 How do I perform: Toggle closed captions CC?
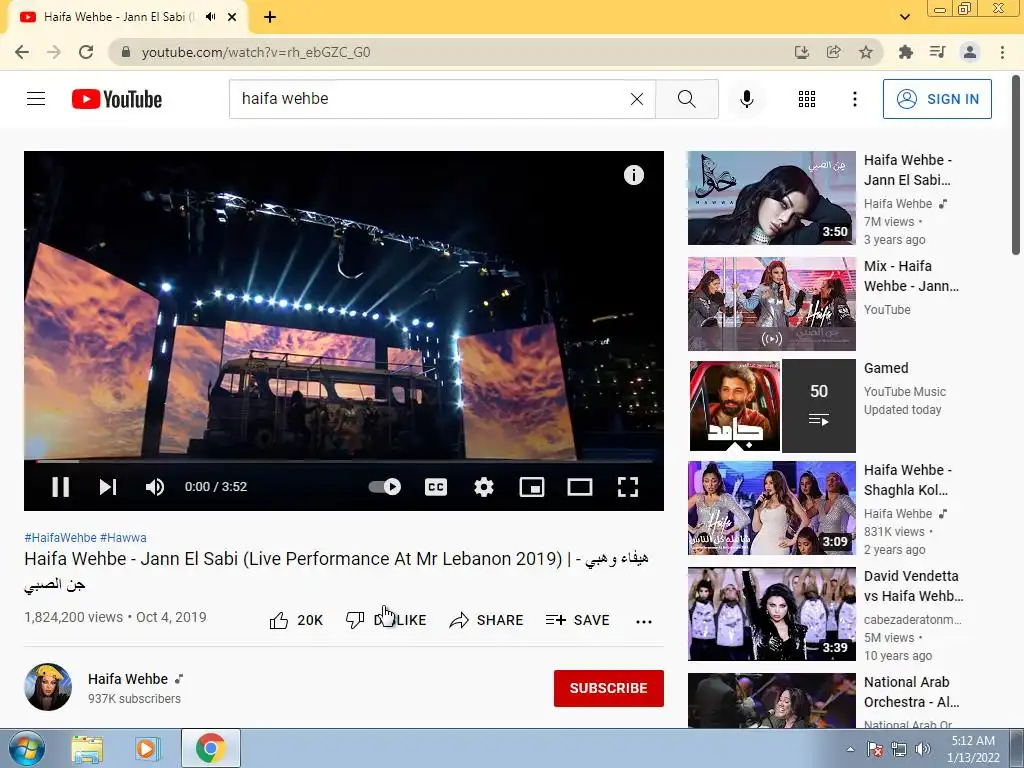pos(436,487)
